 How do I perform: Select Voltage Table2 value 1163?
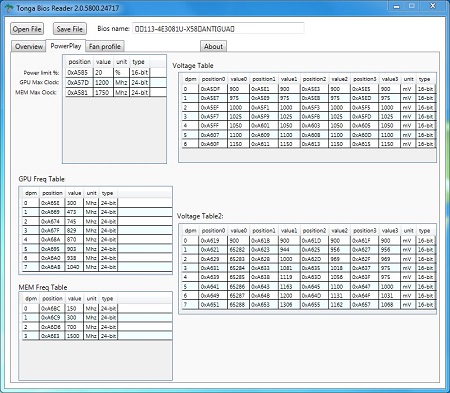tap(289, 286)
